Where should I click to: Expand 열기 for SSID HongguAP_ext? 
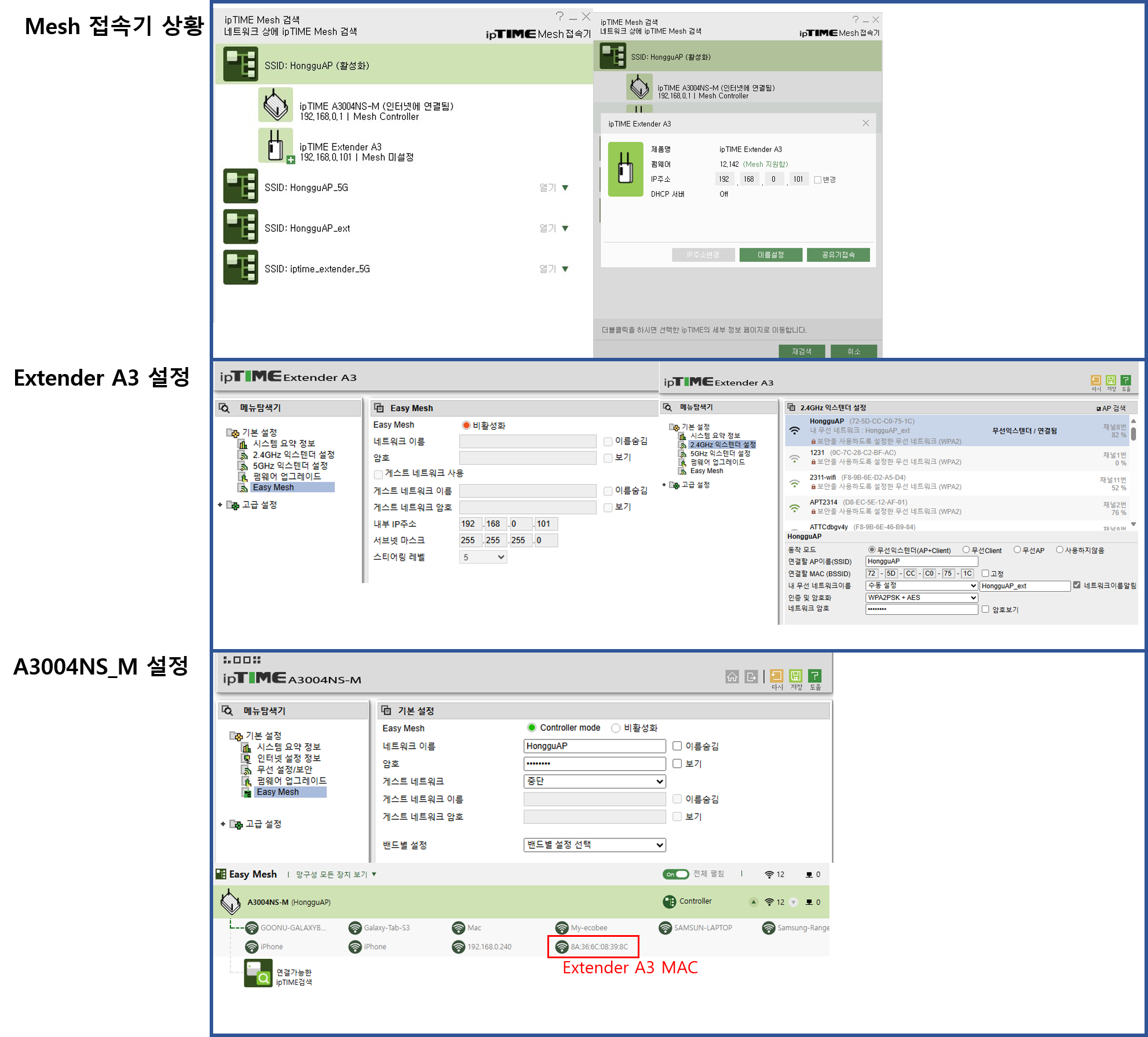pyautogui.click(x=554, y=228)
